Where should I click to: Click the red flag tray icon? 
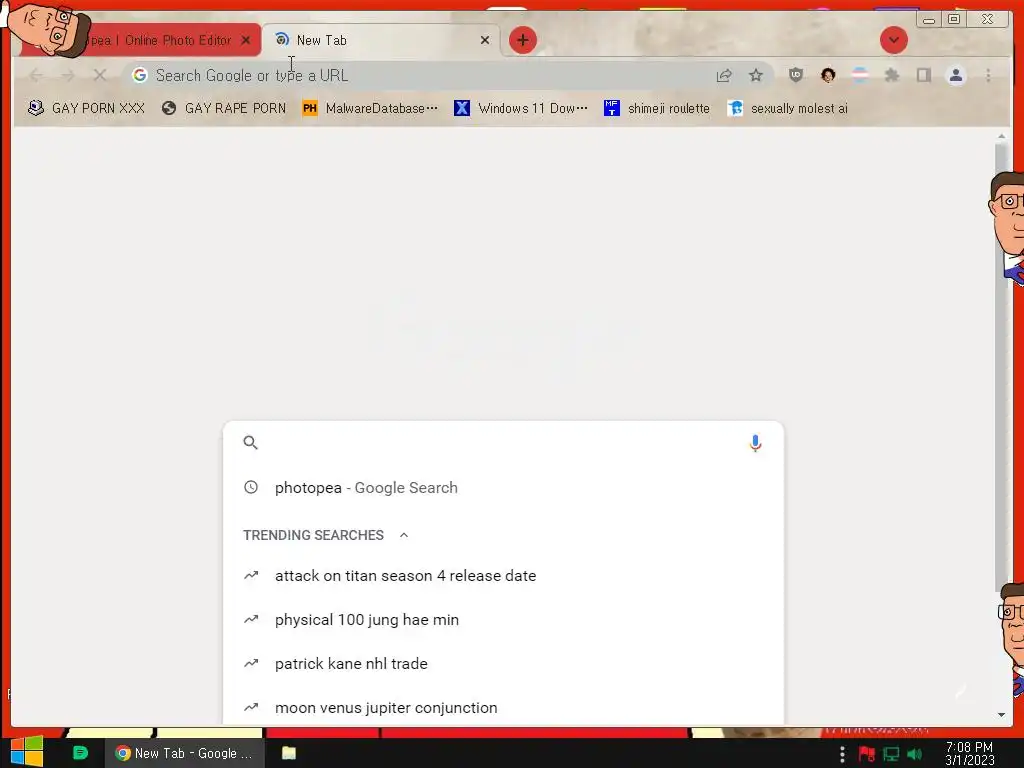pyautogui.click(x=867, y=754)
